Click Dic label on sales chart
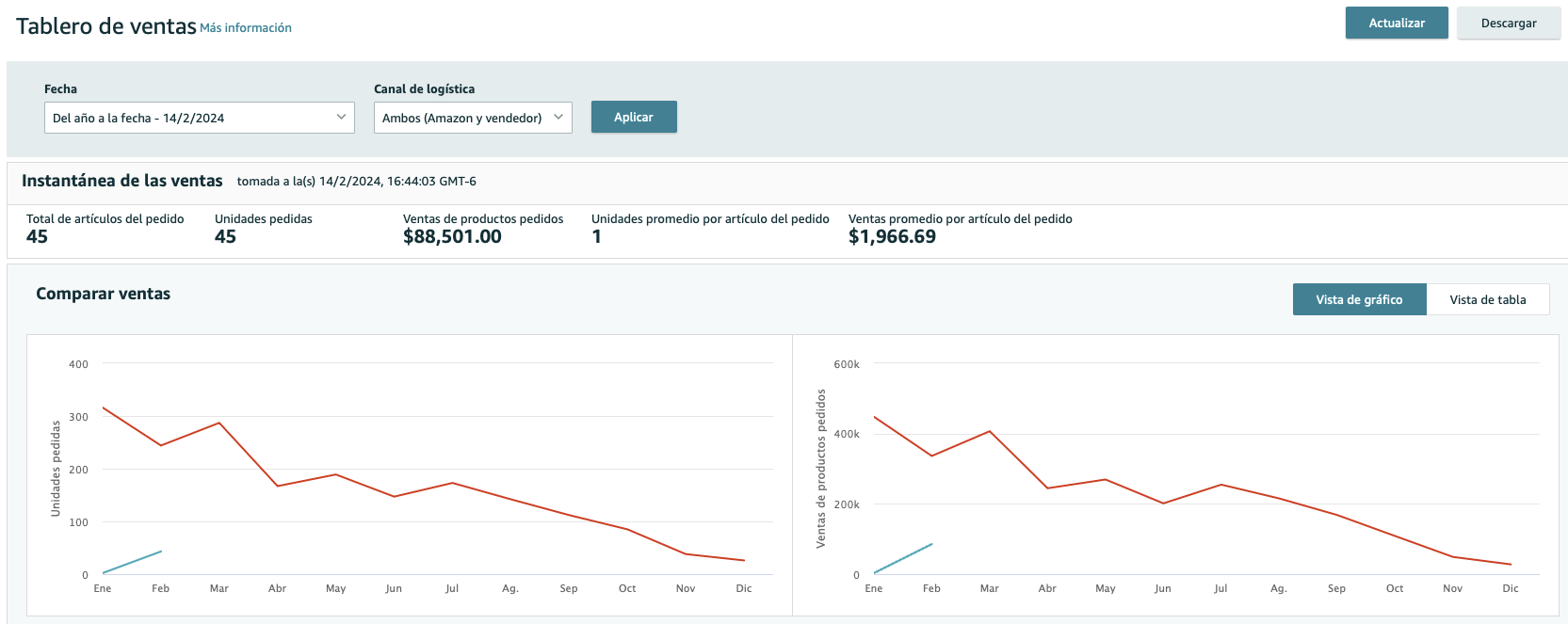The width and height of the screenshot is (1568, 624). [1511, 588]
